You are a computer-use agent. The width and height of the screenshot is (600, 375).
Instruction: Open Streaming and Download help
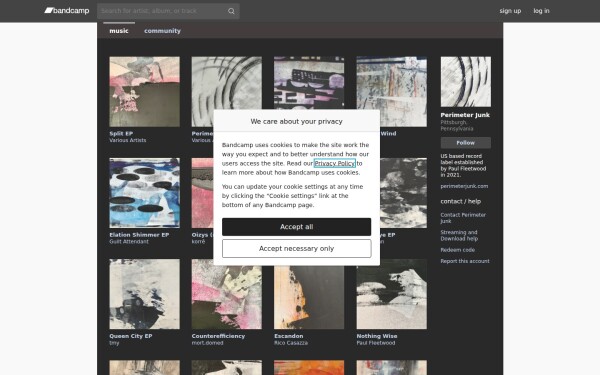(x=459, y=235)
